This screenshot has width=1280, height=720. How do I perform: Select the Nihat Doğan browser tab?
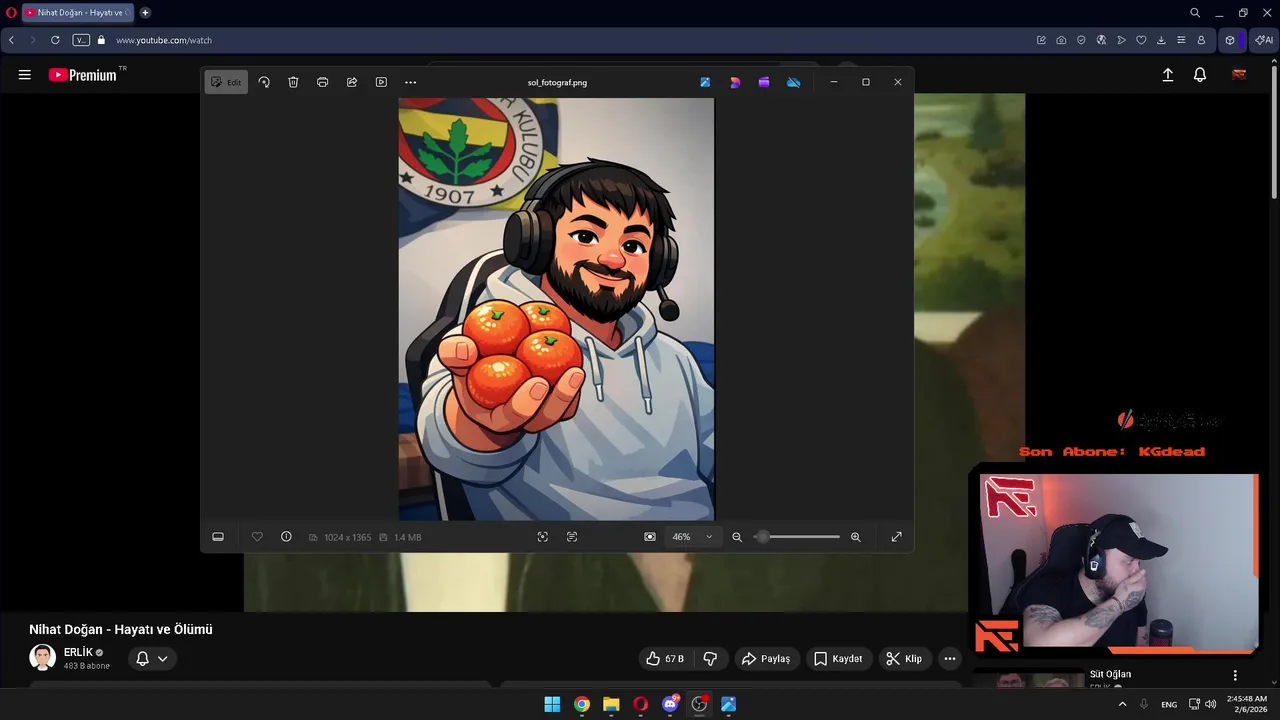point(76,13)
